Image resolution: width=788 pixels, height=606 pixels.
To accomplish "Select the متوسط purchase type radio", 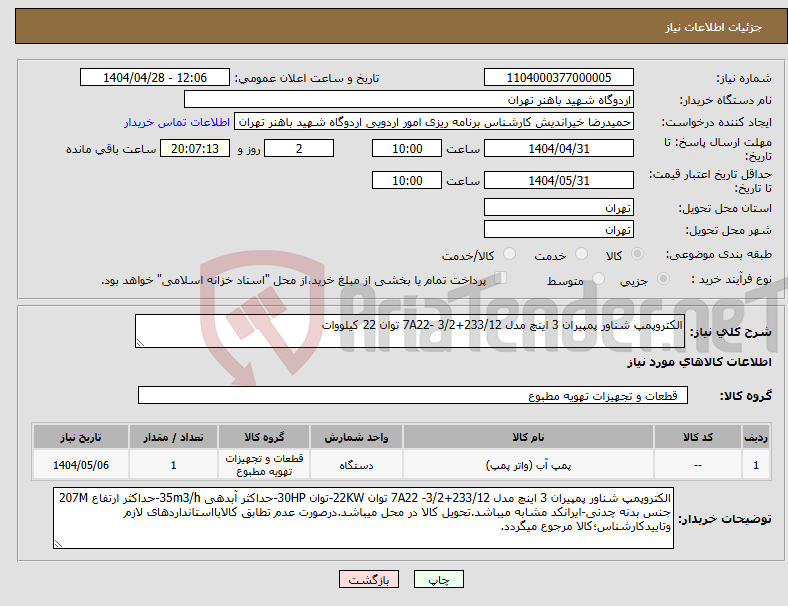I will (598, 278).
